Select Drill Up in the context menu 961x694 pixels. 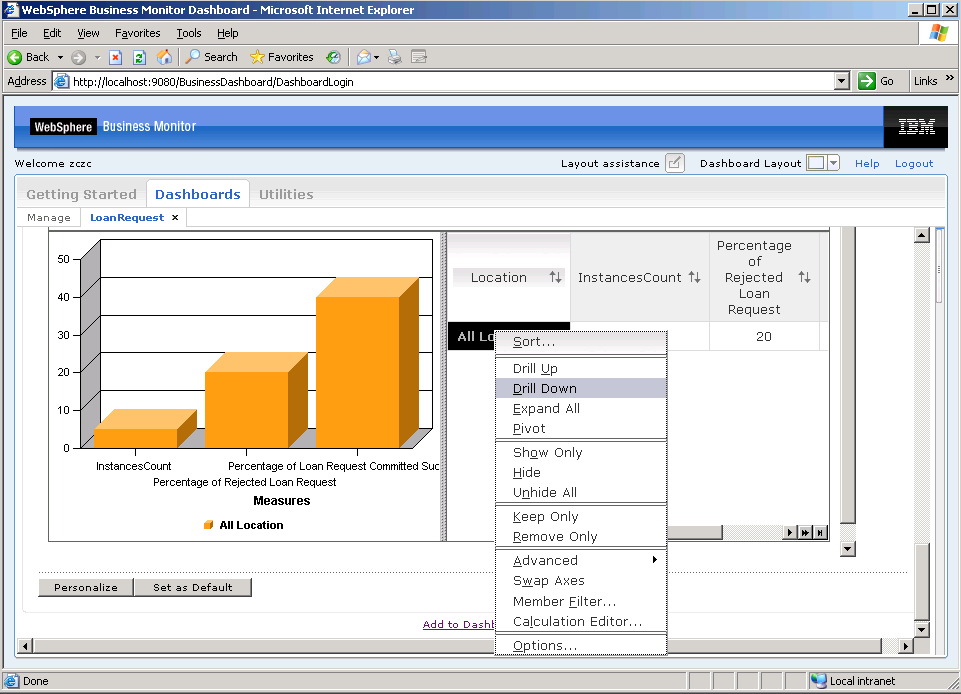pos(580,368)
